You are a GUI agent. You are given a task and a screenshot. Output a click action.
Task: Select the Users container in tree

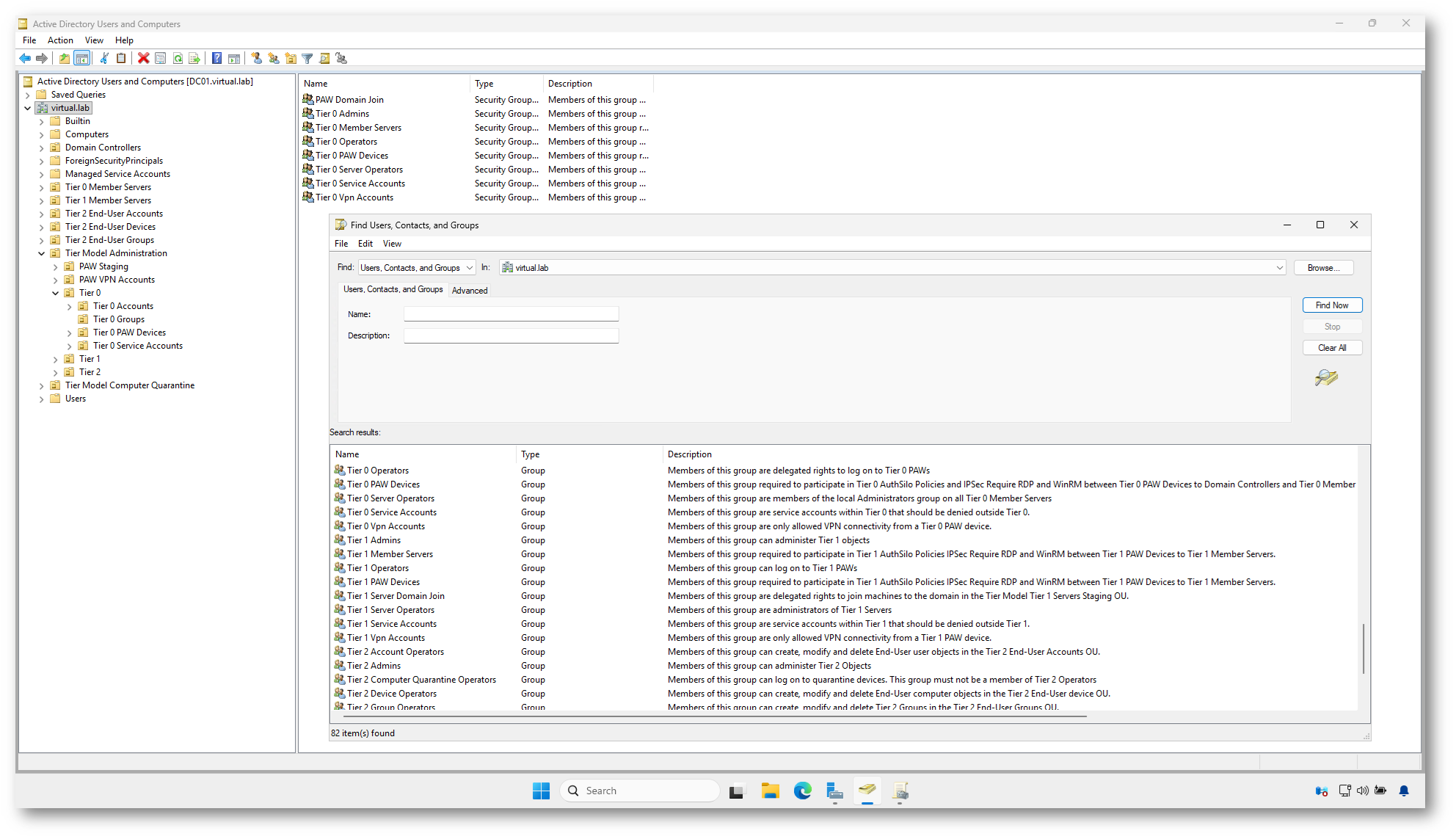point(75,399)
